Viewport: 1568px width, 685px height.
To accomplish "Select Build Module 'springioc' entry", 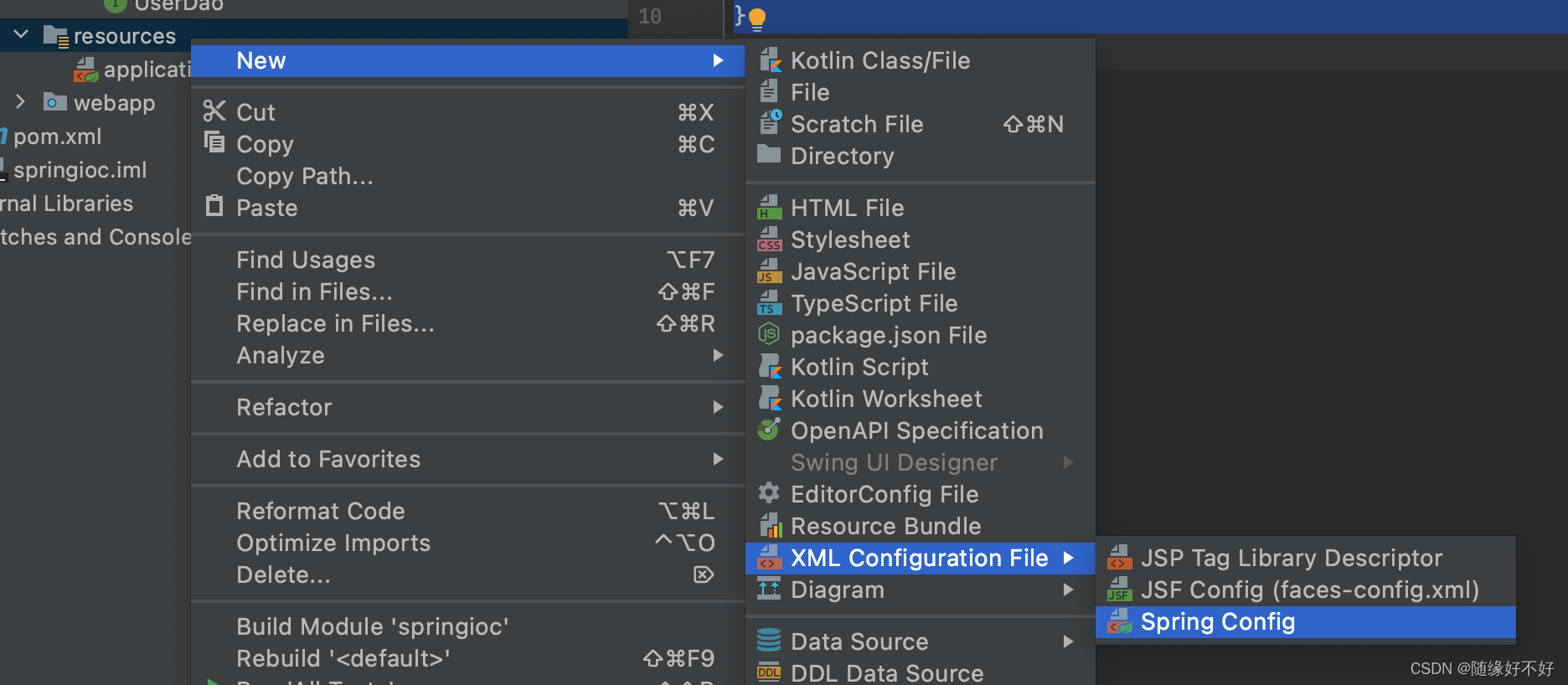I will pyautogui.click(x=468, y=626).
